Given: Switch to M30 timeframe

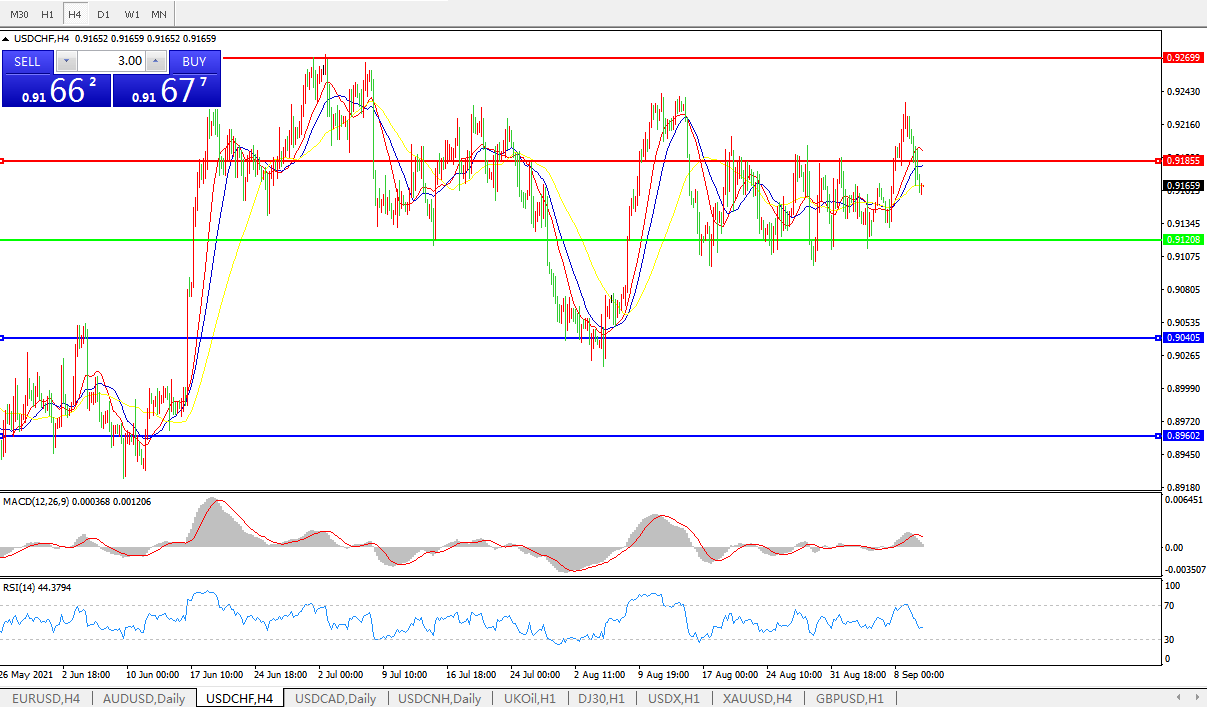Looking at the screenshot, I should (19, 14).
